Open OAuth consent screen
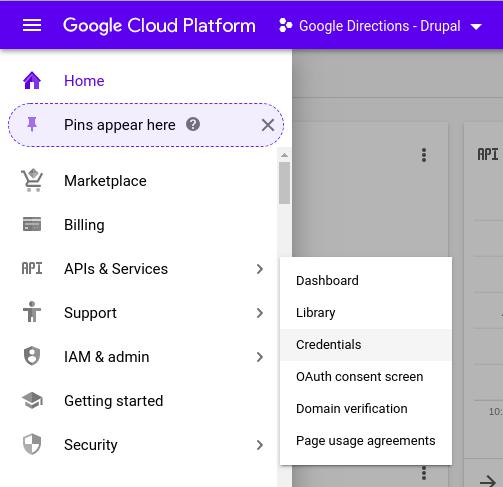Screen dimensions: 503x487 point(366,377)
